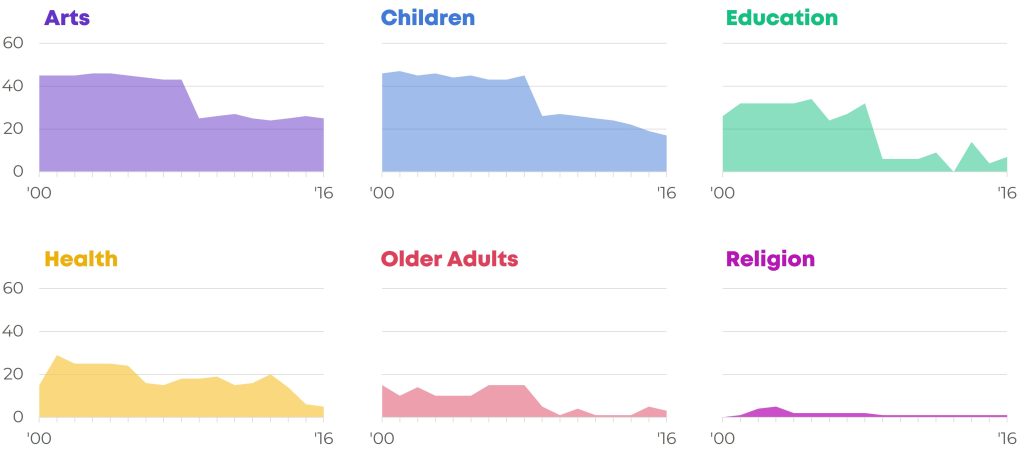
Task: Click the '16 label under Children chart
Action: pyautogui.click(x=665, y=193)
